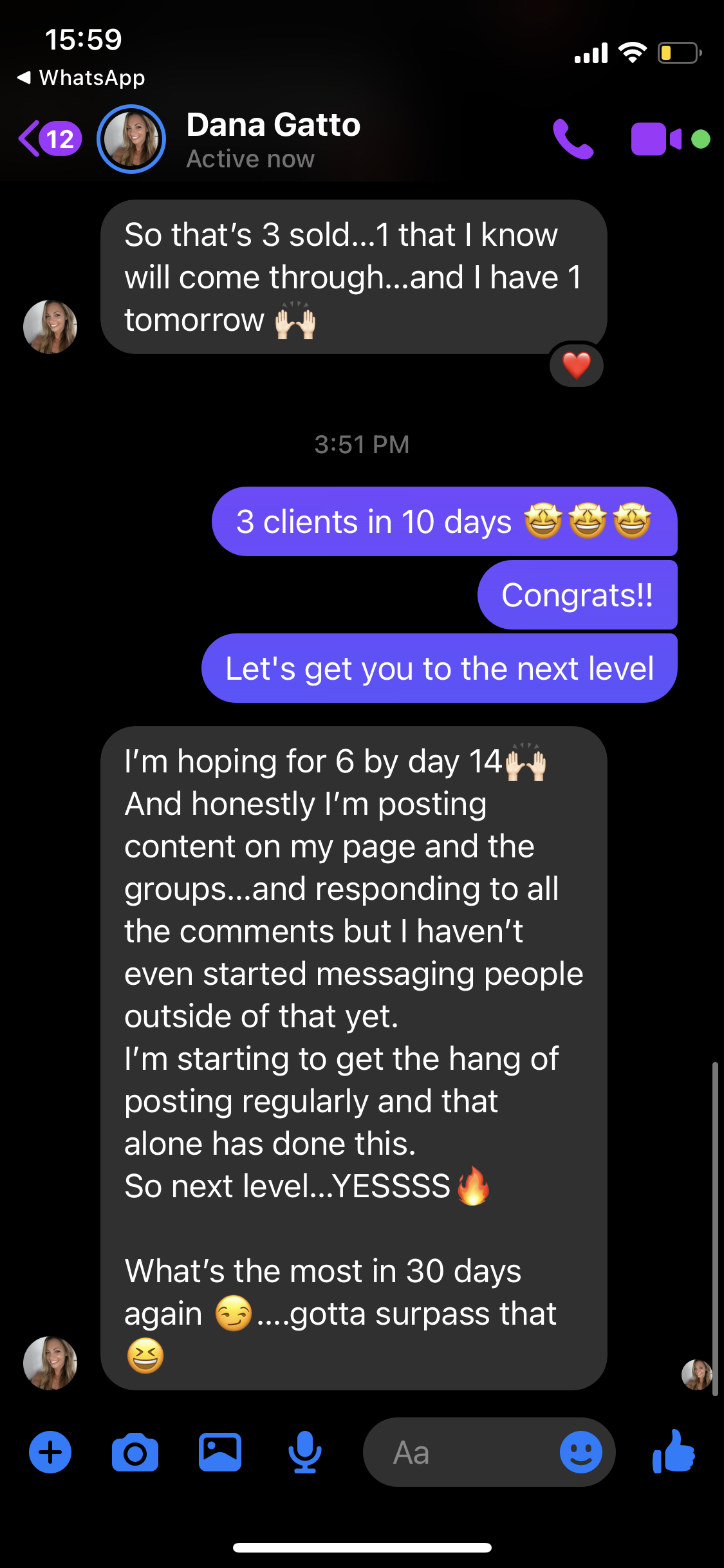Start a voice call with Dana Gatto
The height and width of the screenshot is (1568, 724).
pos(573,139)
